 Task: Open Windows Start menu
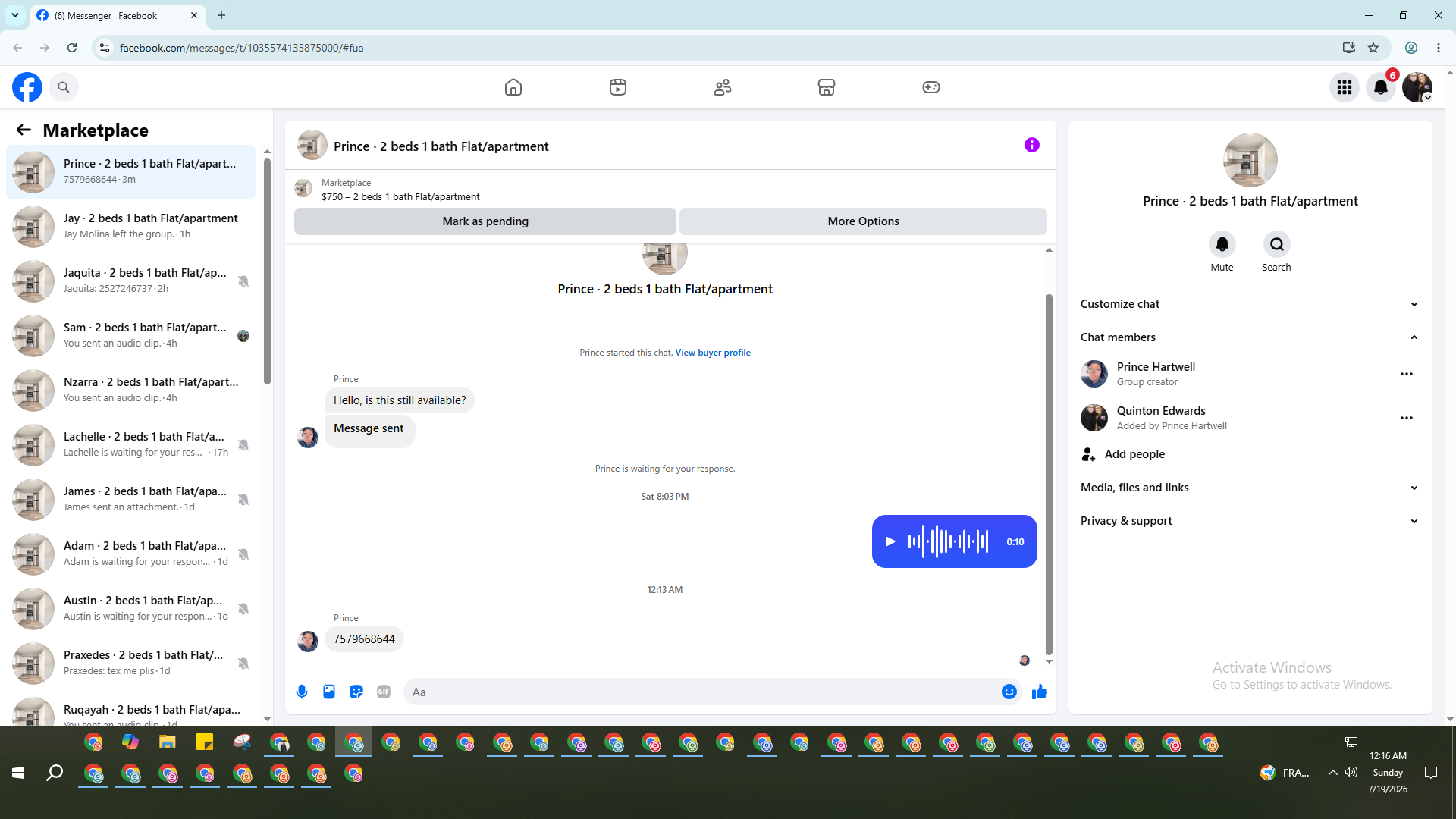[x=18, y=773]
